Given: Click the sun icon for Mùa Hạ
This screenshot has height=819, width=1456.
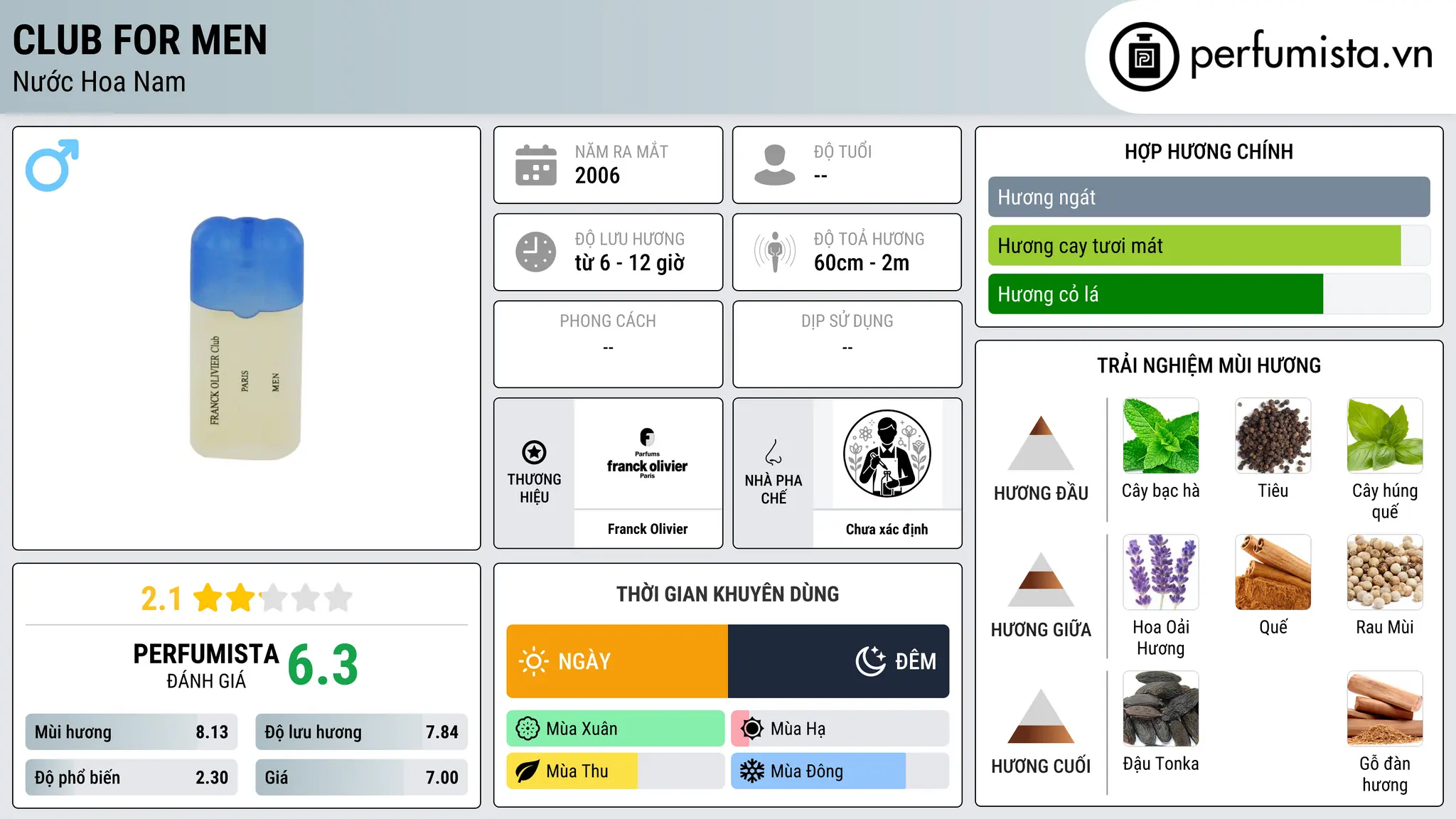Looking at the screenshot, I should pos(752,729).
